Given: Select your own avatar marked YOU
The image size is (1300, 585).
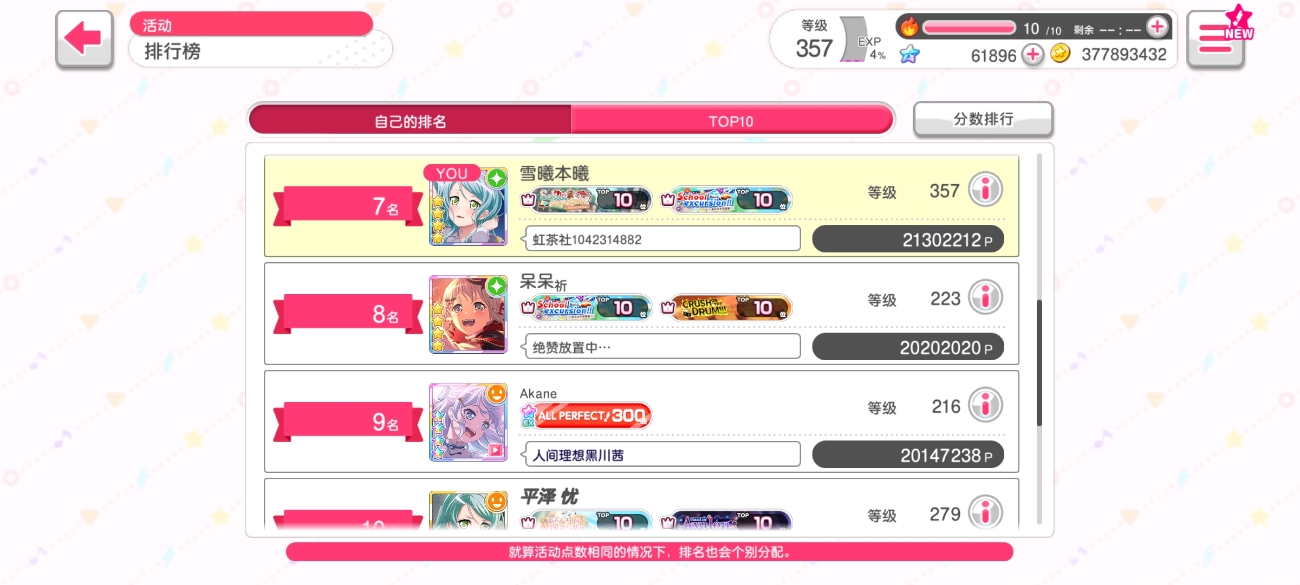Looking at the screenshot, I should 468,206.
